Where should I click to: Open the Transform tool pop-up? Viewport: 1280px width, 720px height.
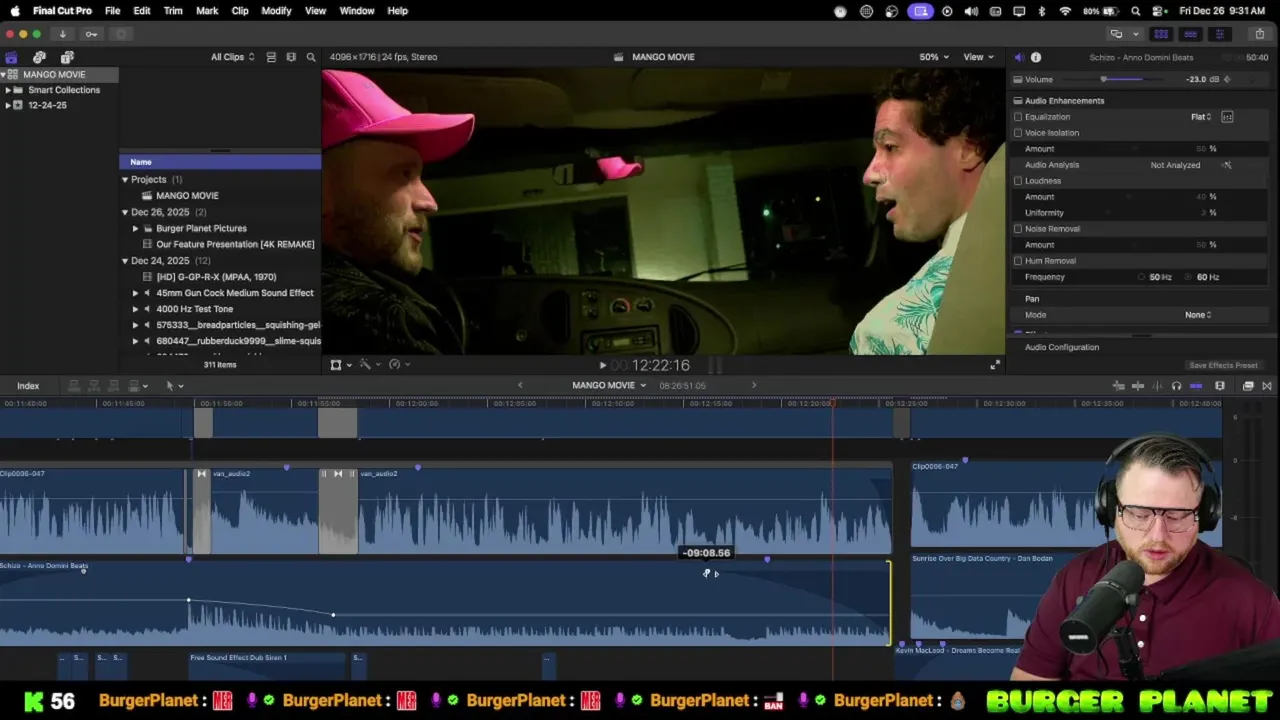click(x=340, y=365)
